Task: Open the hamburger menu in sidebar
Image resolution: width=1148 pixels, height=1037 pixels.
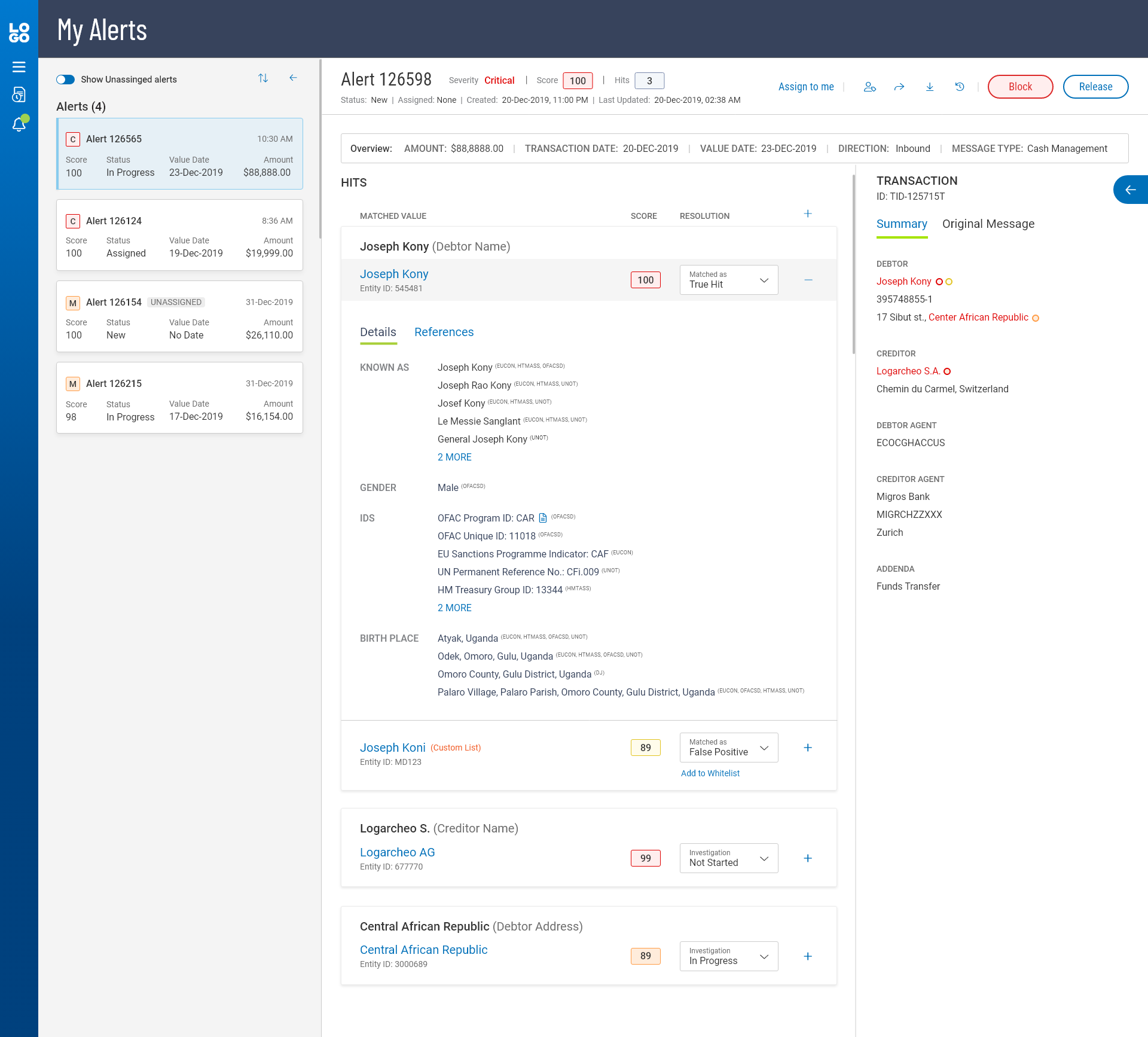Action: (19, 67)
